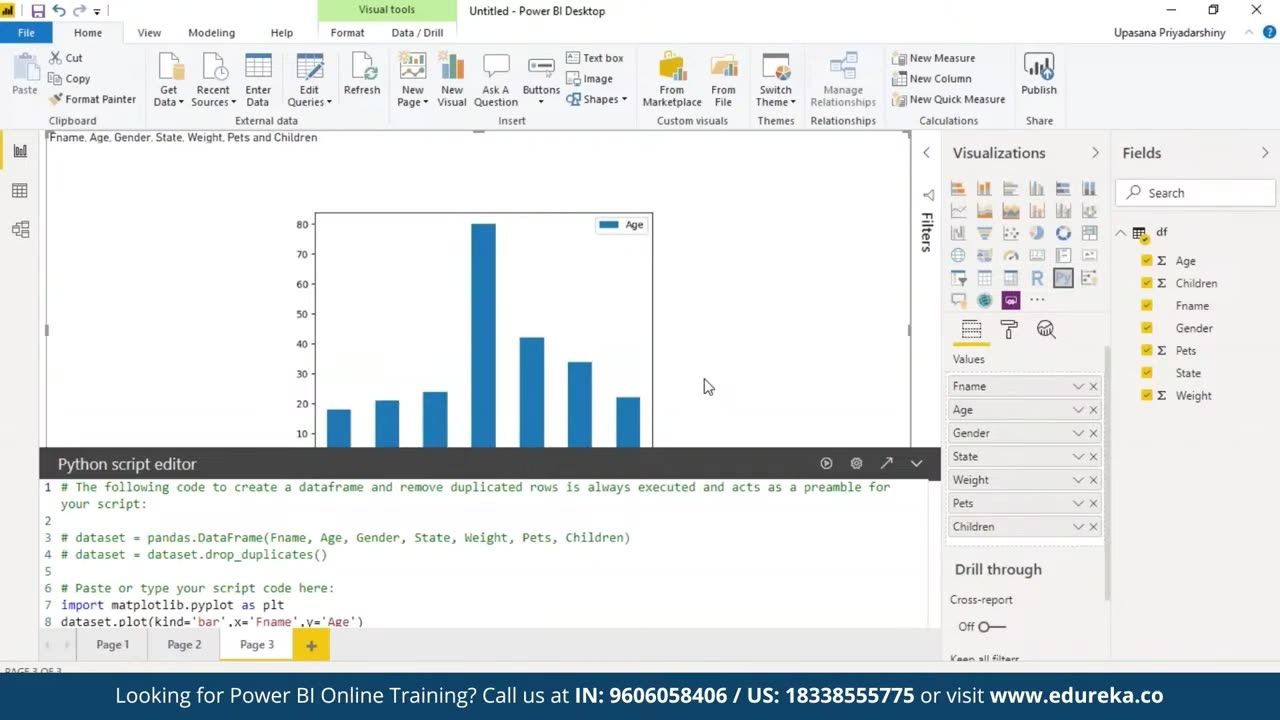The width and height of the screenshot is (1280, 720).
Task: Select the Slicer visual icon
Action: click(x=958, y=278)
